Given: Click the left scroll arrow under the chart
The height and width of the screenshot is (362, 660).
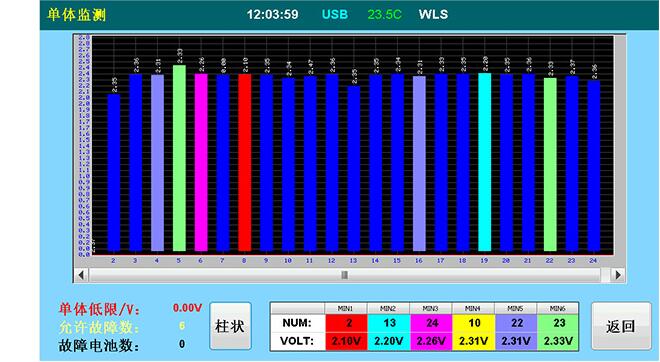Looking at the screenshot, I should click(x=81, y=275).
